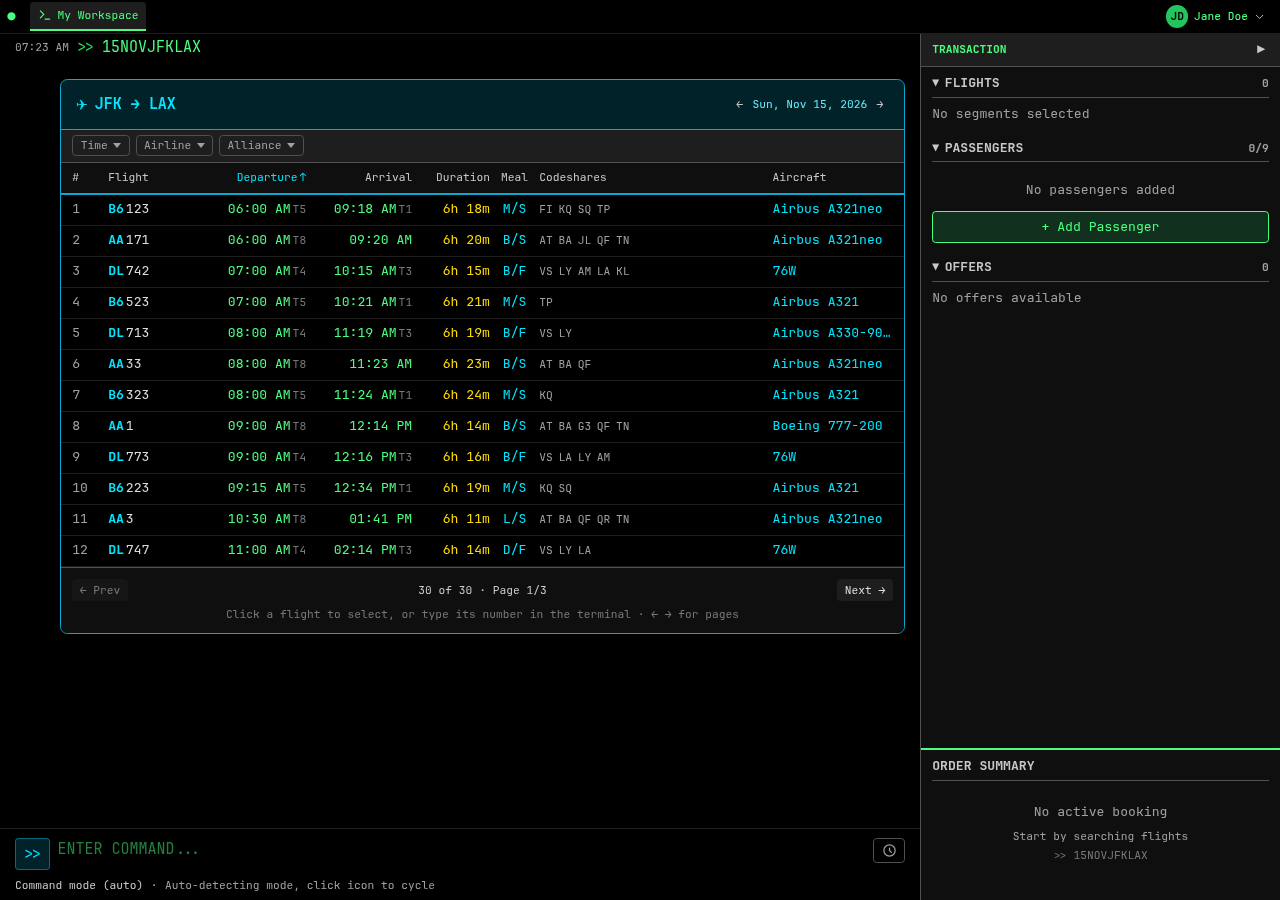This screenshot has height=900, width=1280.
Task: Open the Alliance filter dropdown
Action: tap(261, 145)
